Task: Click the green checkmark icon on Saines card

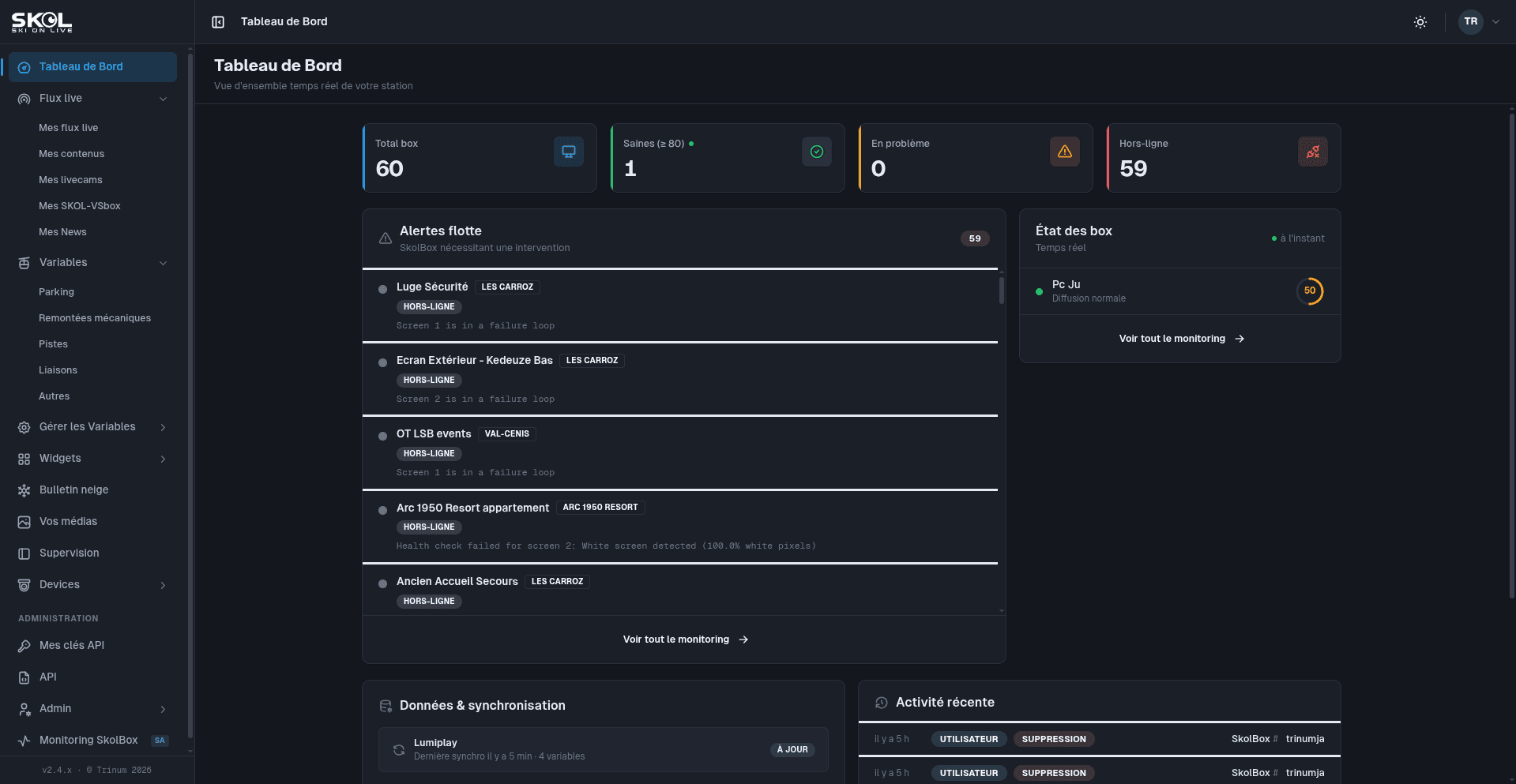Action: click(817, 152)
